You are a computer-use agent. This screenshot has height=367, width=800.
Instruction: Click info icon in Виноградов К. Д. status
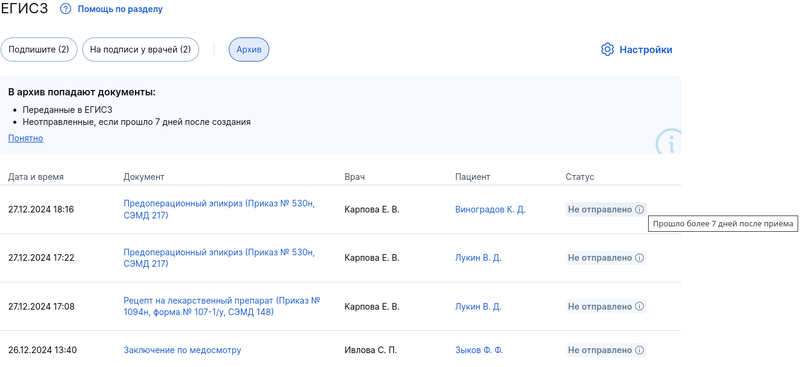639,210
